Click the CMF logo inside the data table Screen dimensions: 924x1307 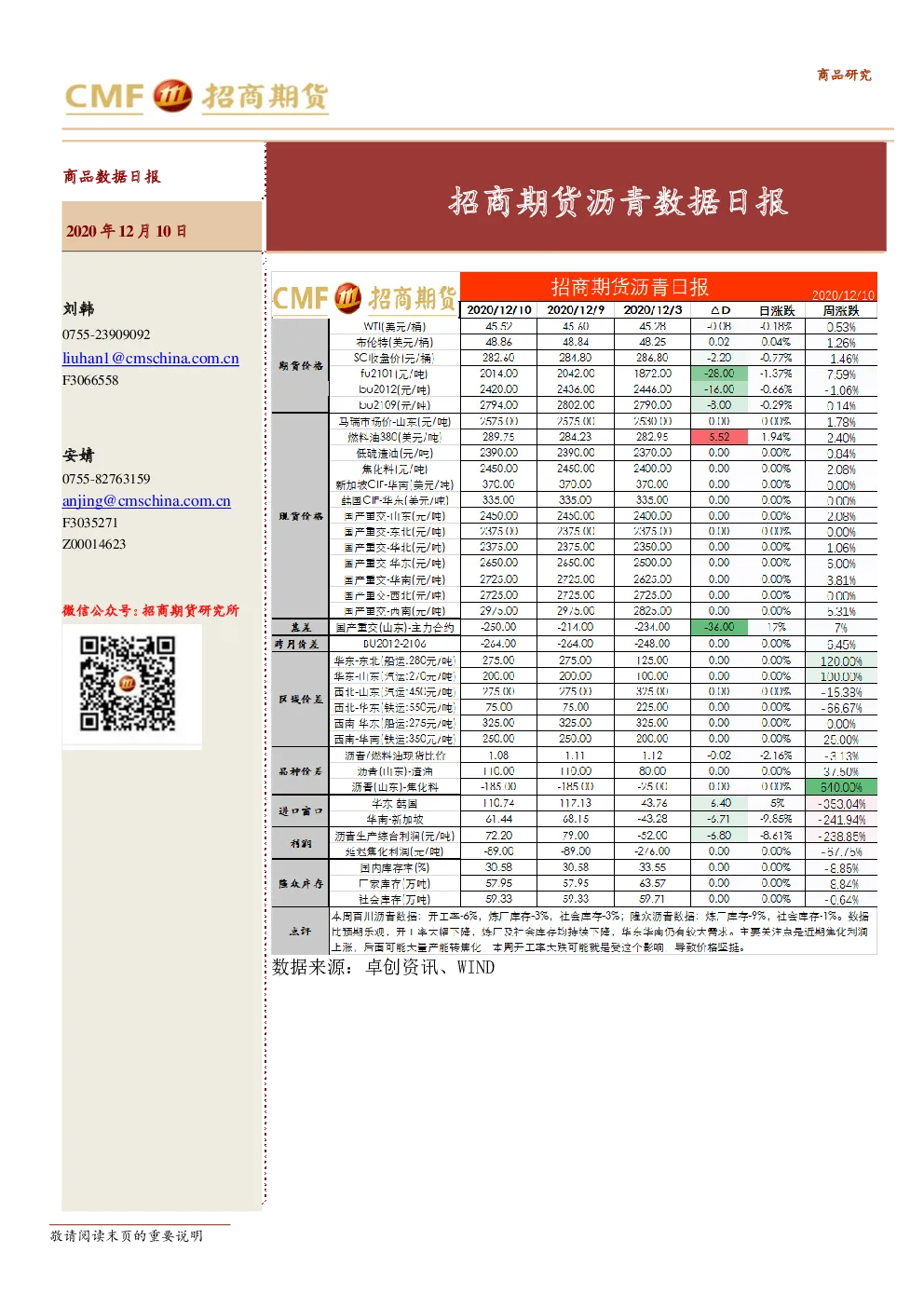(365, 298)
